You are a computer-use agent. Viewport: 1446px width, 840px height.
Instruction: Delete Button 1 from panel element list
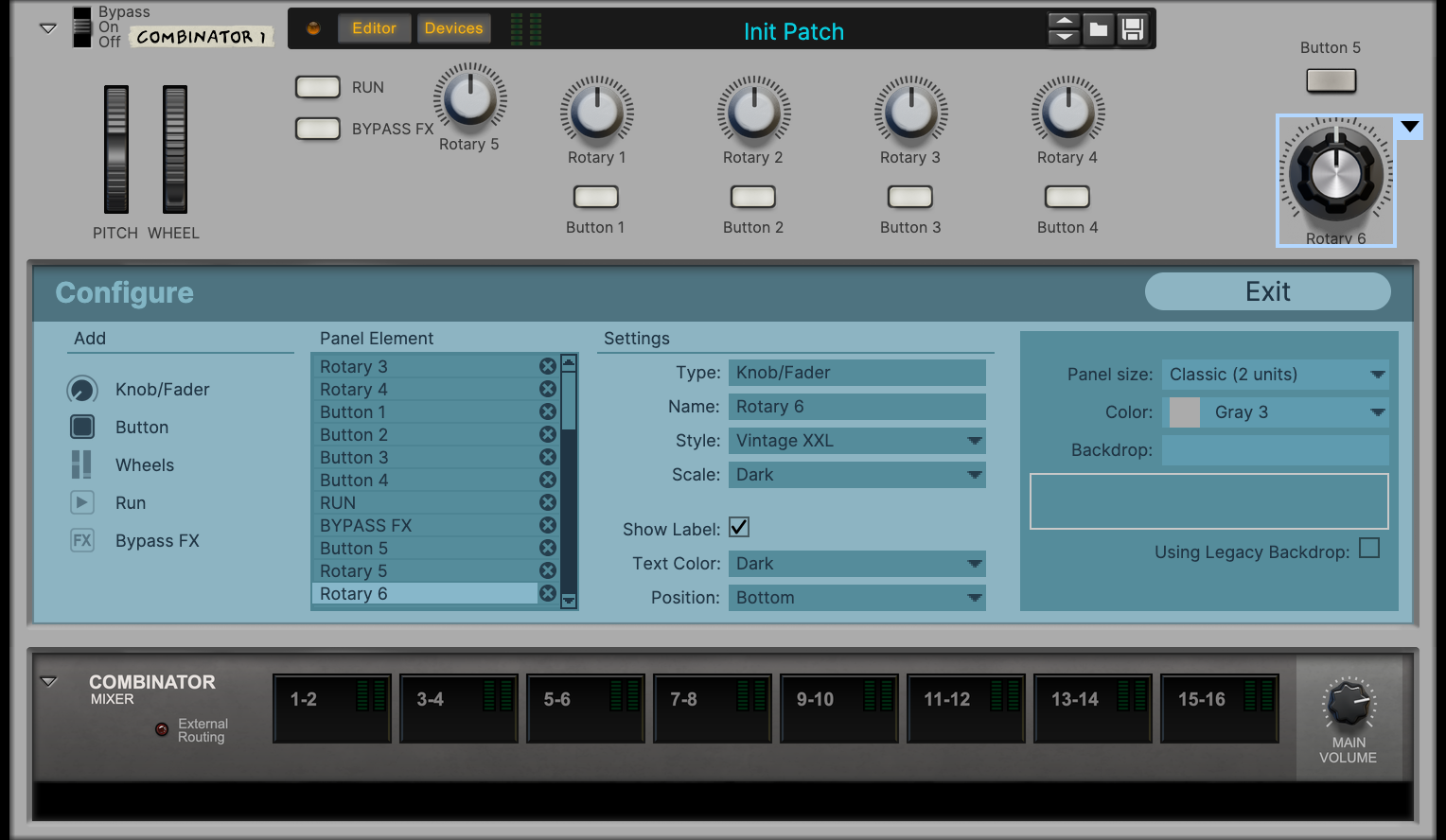click(x=547, y=411)
